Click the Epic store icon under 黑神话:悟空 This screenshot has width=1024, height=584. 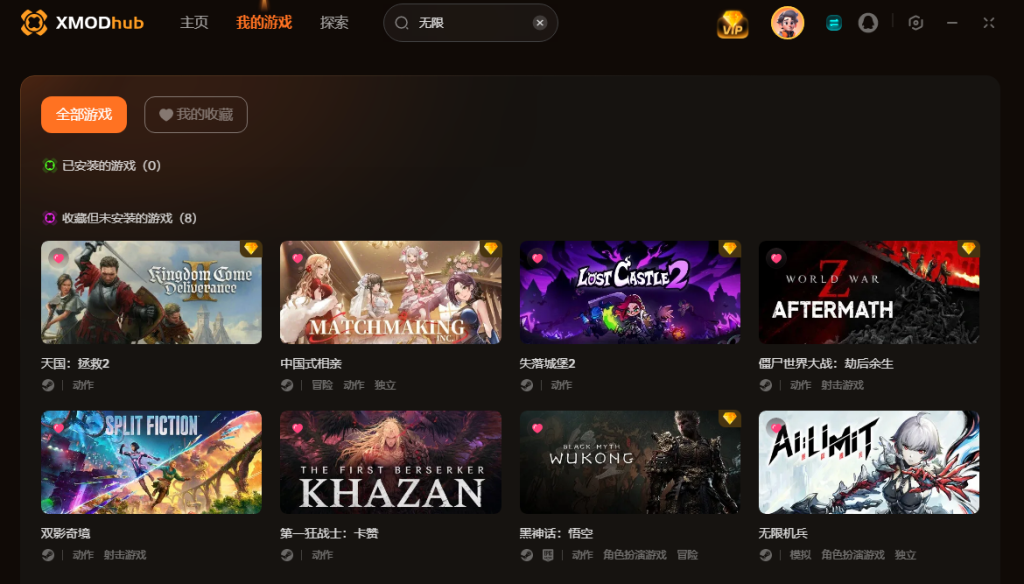[x=548, y=555]
